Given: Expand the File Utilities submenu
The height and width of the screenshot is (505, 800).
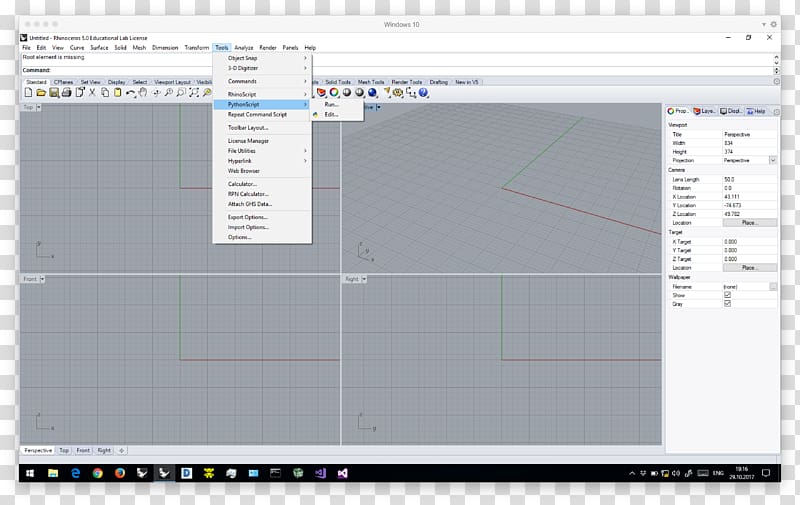Looking at the screenshot, I should click(x=262, y=151).
